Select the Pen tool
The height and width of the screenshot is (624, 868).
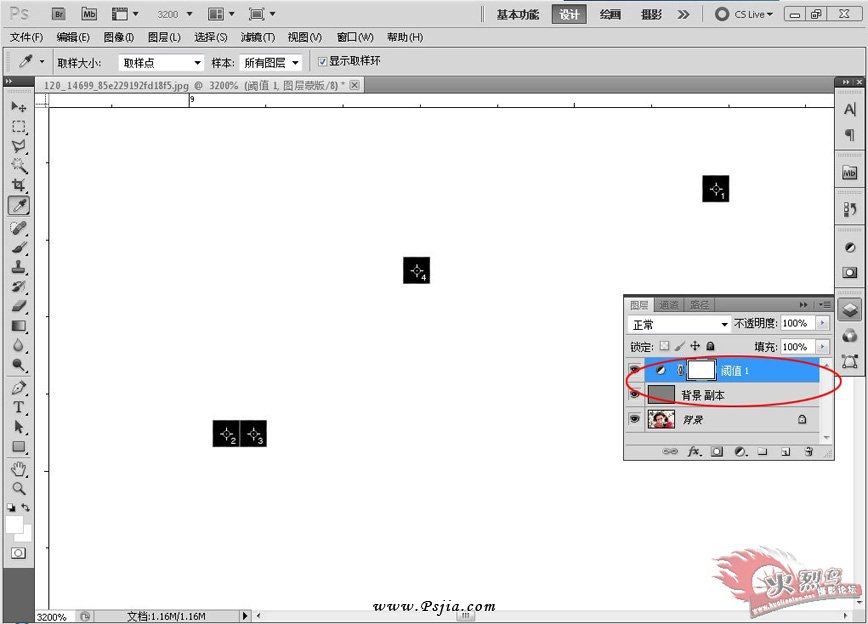click(x=18, y=388)
